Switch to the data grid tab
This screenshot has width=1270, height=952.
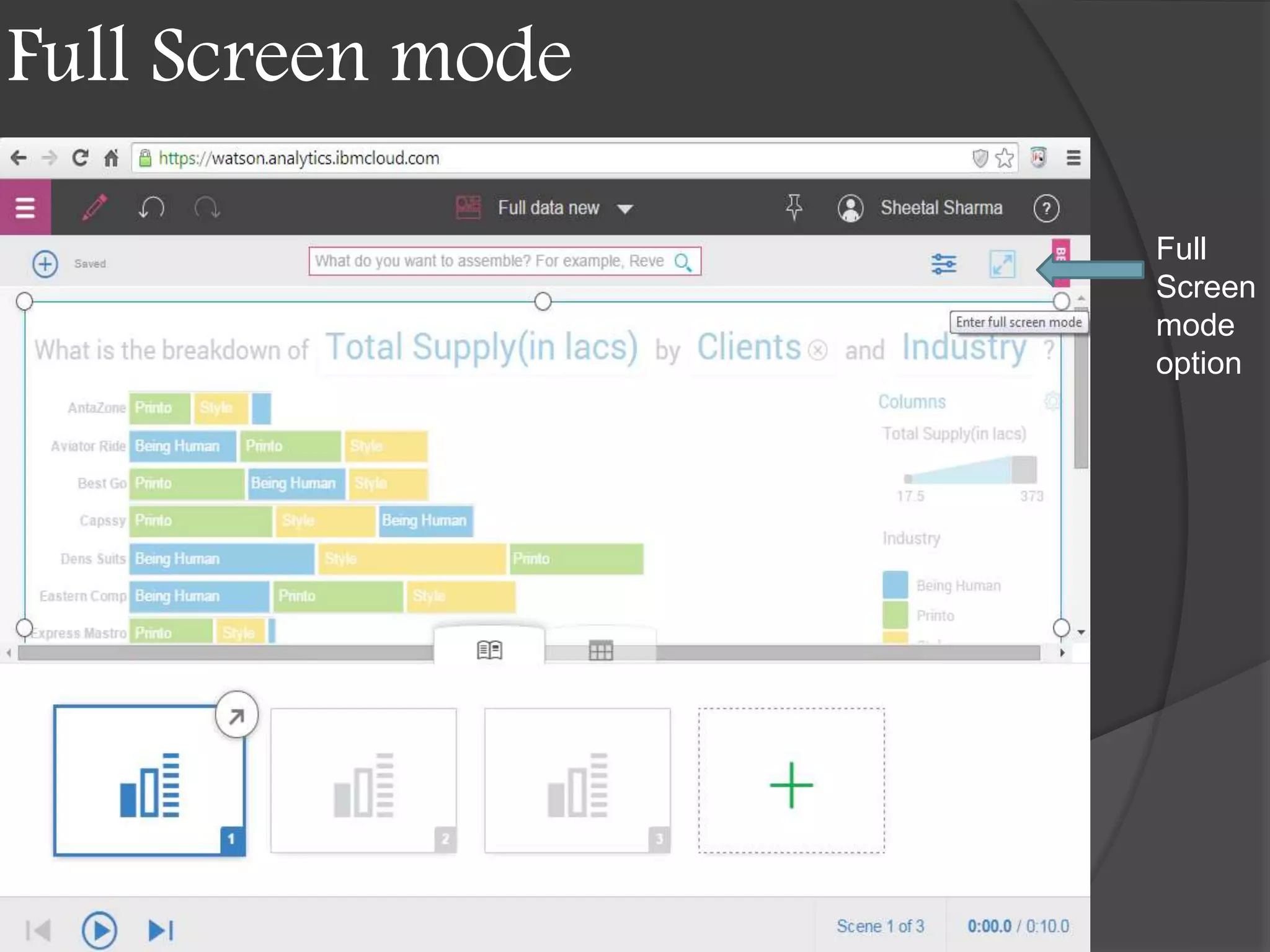click(x=600, y=650)
